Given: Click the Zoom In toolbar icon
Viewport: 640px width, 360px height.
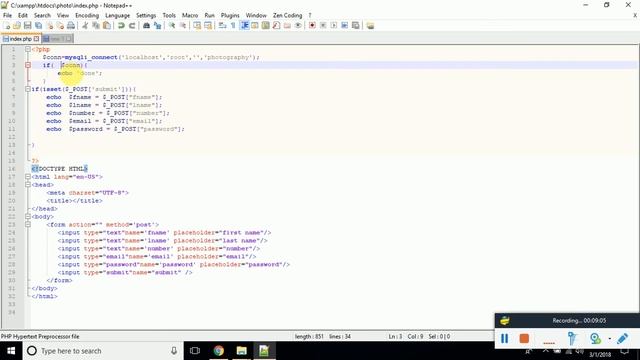Looking at the screenshot, I should [x=172, y=26].
